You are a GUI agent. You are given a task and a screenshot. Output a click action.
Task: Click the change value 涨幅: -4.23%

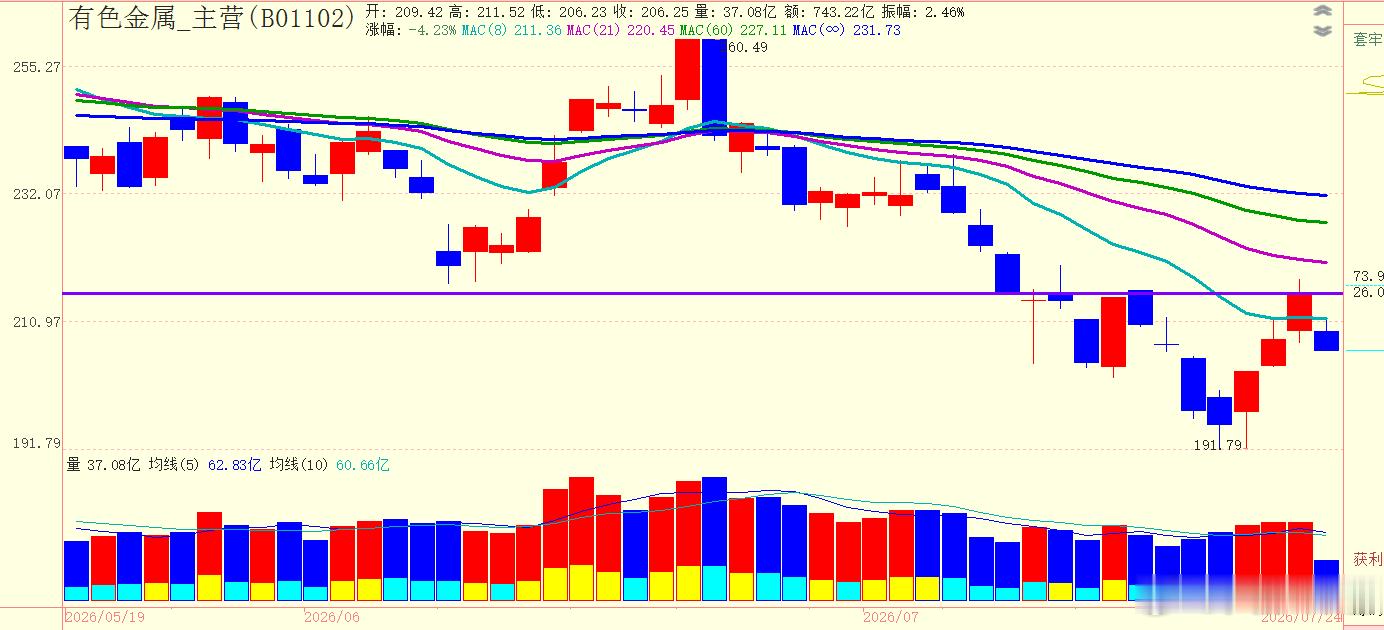[411, 30]
